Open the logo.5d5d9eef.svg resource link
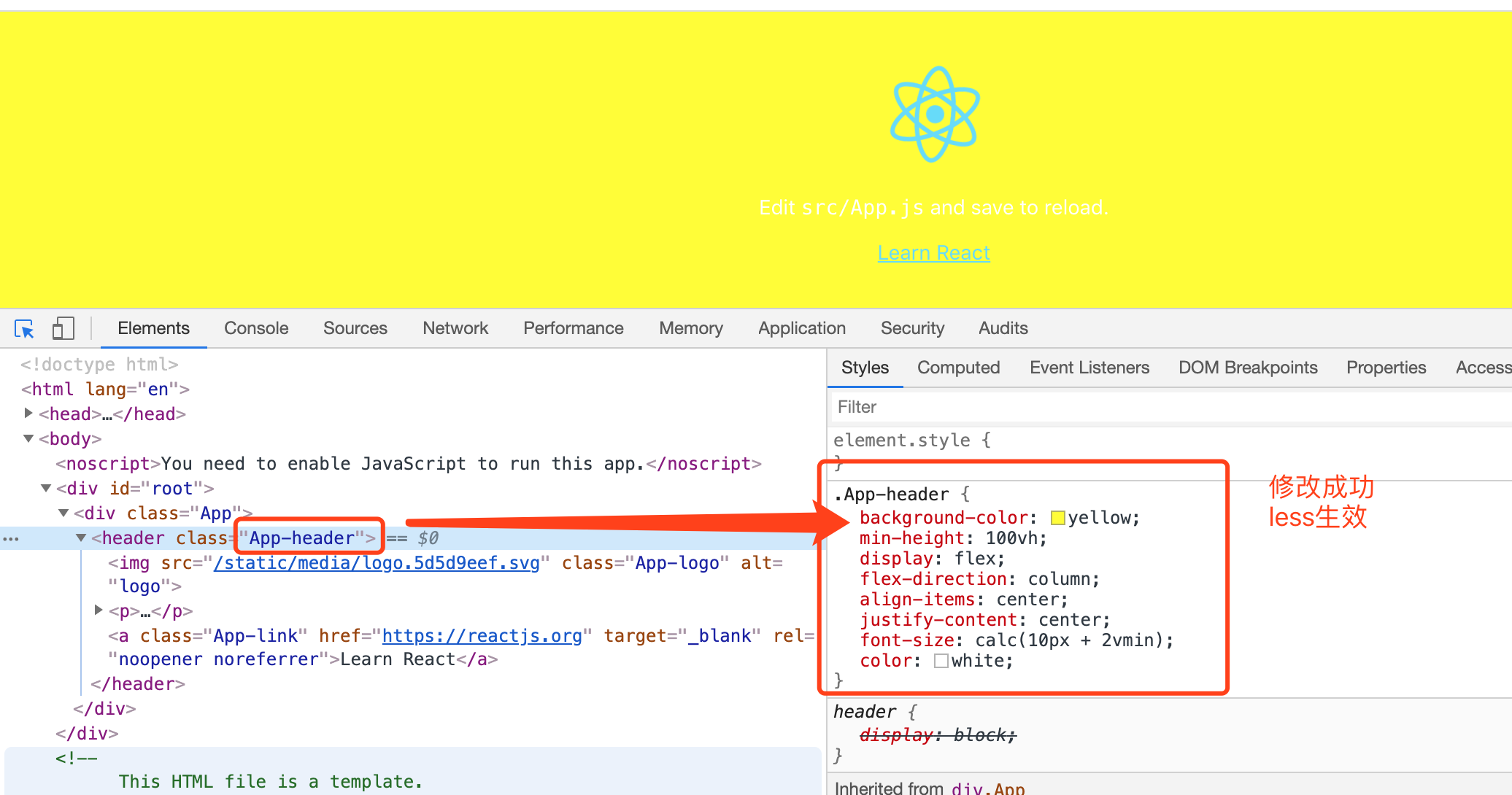 point(377,562)
